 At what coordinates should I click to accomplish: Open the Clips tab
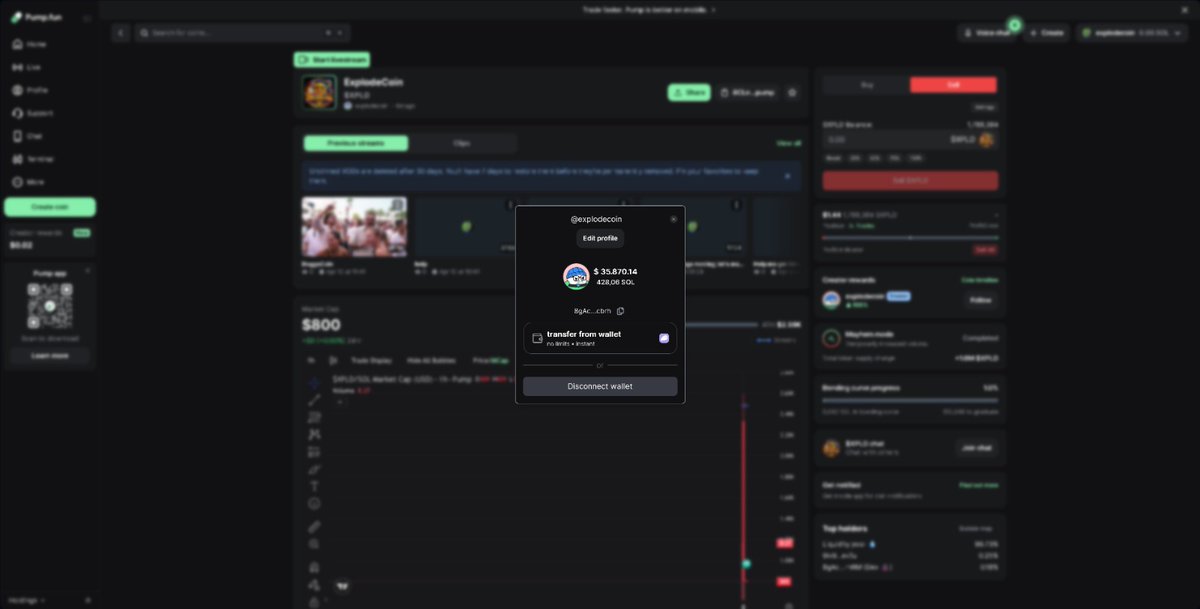(x=462, y=143)
